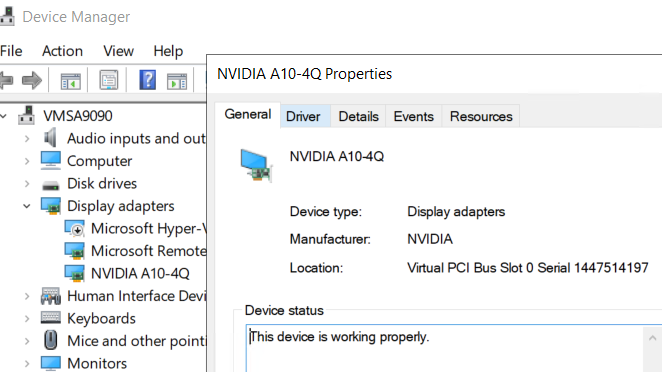Collapse the Display adapters node
The image size is (662, 372).
27,206
